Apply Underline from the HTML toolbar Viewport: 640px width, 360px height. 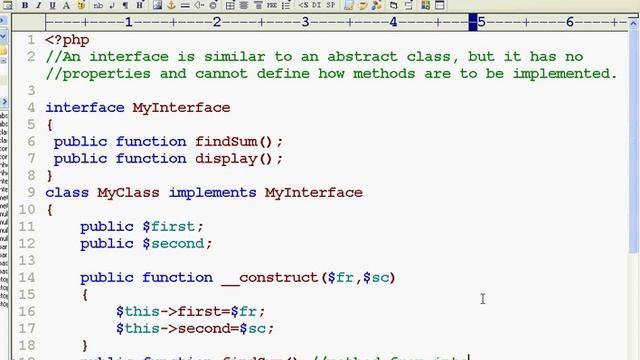click(52, 5)
